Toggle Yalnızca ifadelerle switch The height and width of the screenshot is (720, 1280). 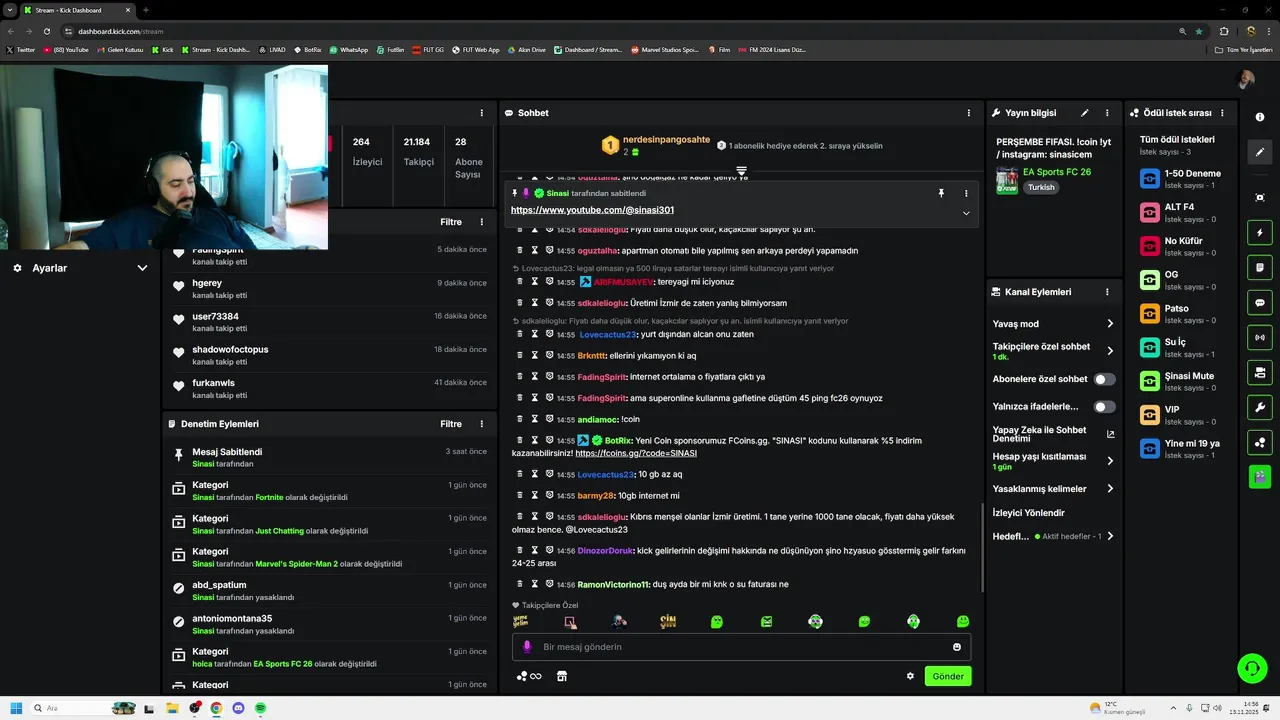pyautogui.click(x=1104, y=407)
